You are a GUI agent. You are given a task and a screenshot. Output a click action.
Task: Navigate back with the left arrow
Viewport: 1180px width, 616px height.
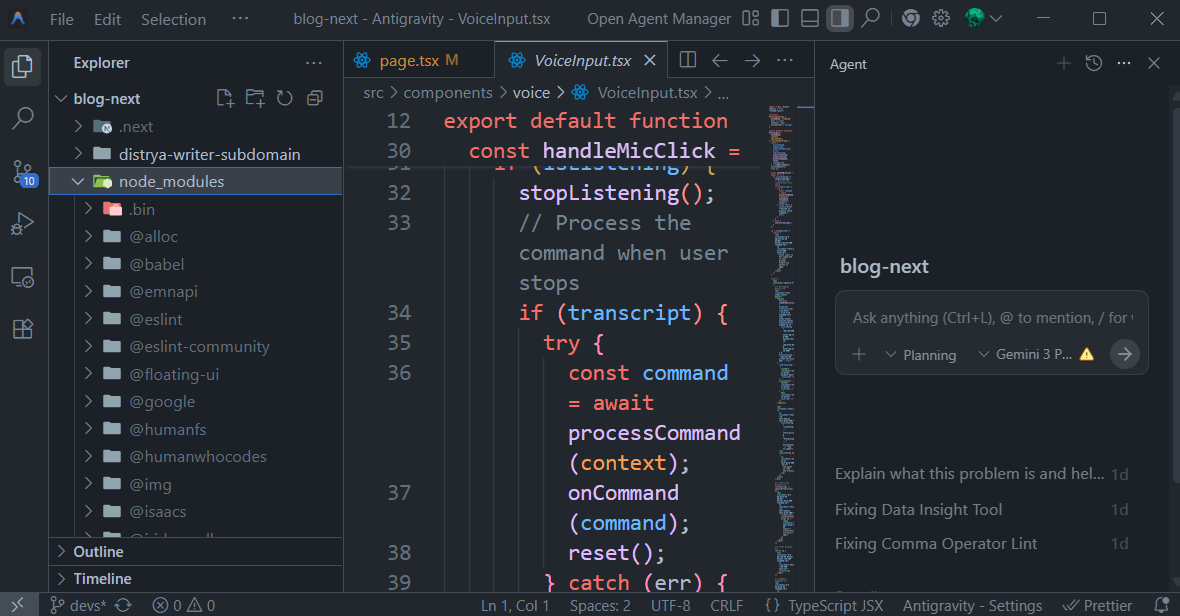point(719,60)
